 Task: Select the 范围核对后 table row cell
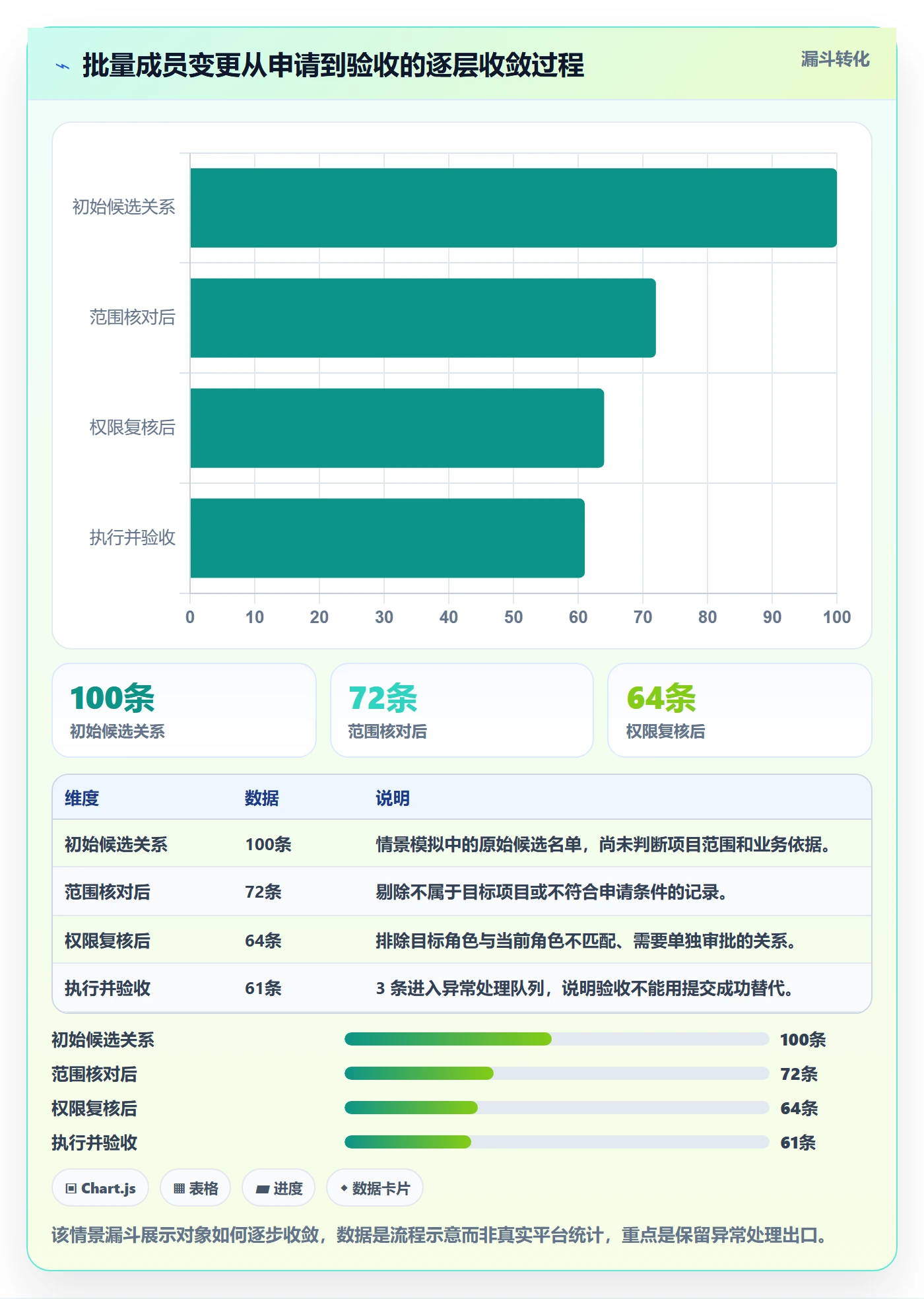coord(108,892)
